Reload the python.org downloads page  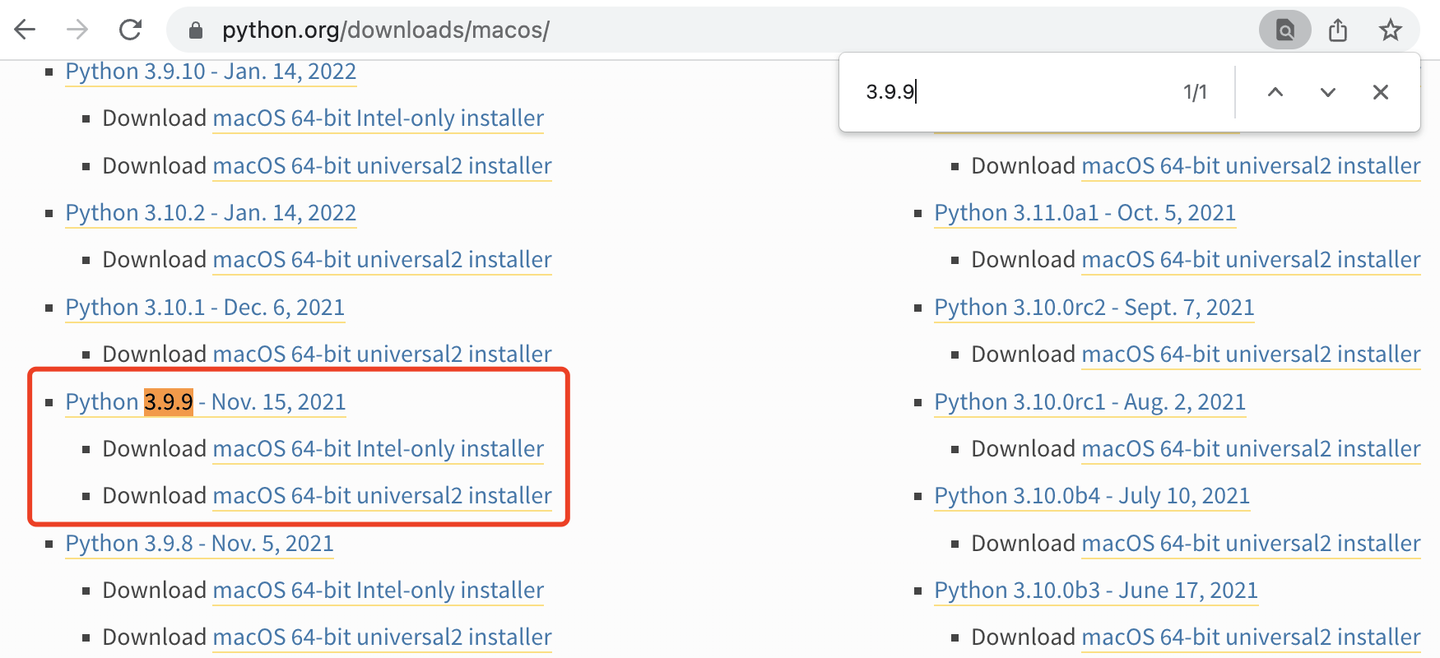130,29
